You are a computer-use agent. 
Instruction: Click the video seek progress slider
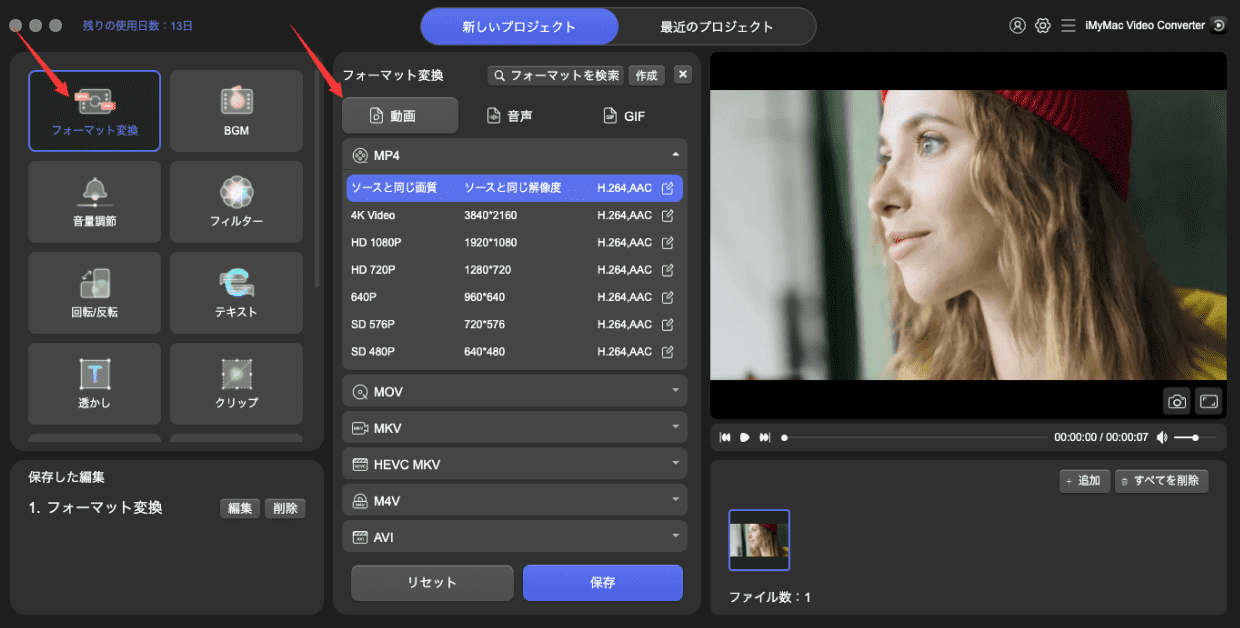tap(915, 437)
